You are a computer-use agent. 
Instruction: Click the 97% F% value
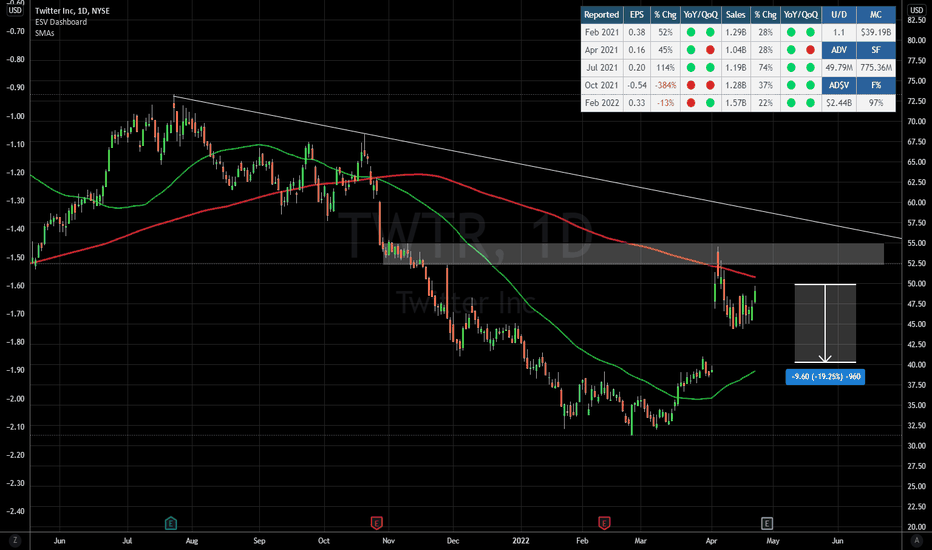click(x=876, y=103)
